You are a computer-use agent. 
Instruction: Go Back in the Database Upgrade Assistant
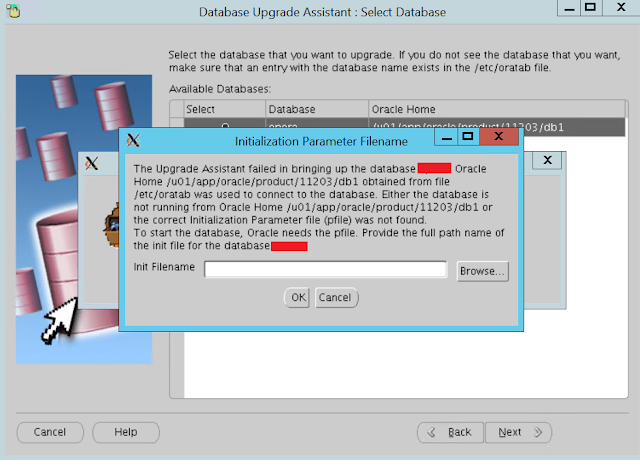451,432
